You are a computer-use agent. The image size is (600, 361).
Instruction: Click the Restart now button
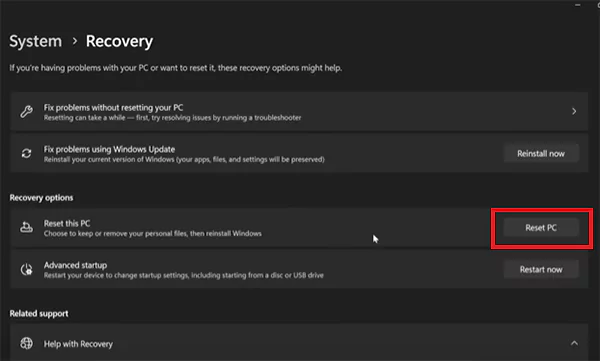[541, 270]
